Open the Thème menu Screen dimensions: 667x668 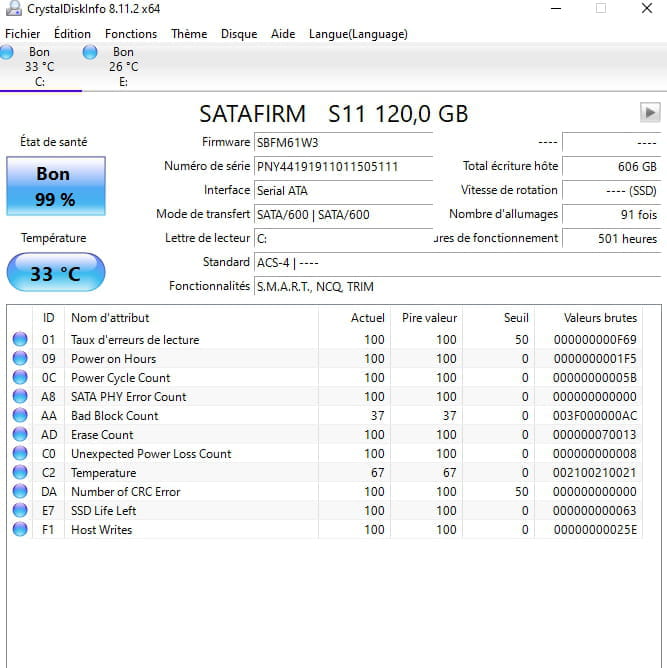pyautogui.click(x=189, y=34)
